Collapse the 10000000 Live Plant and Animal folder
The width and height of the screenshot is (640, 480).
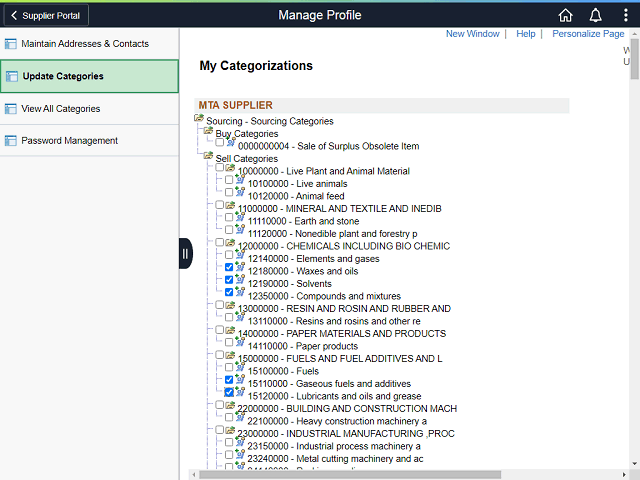point(230,168)
